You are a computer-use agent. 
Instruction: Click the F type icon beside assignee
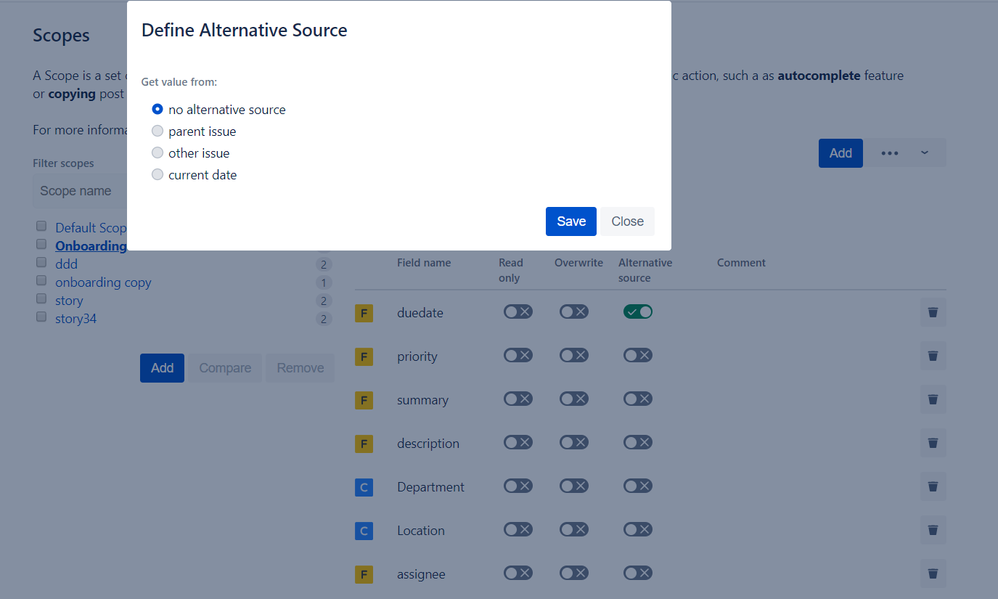(364, 574)
